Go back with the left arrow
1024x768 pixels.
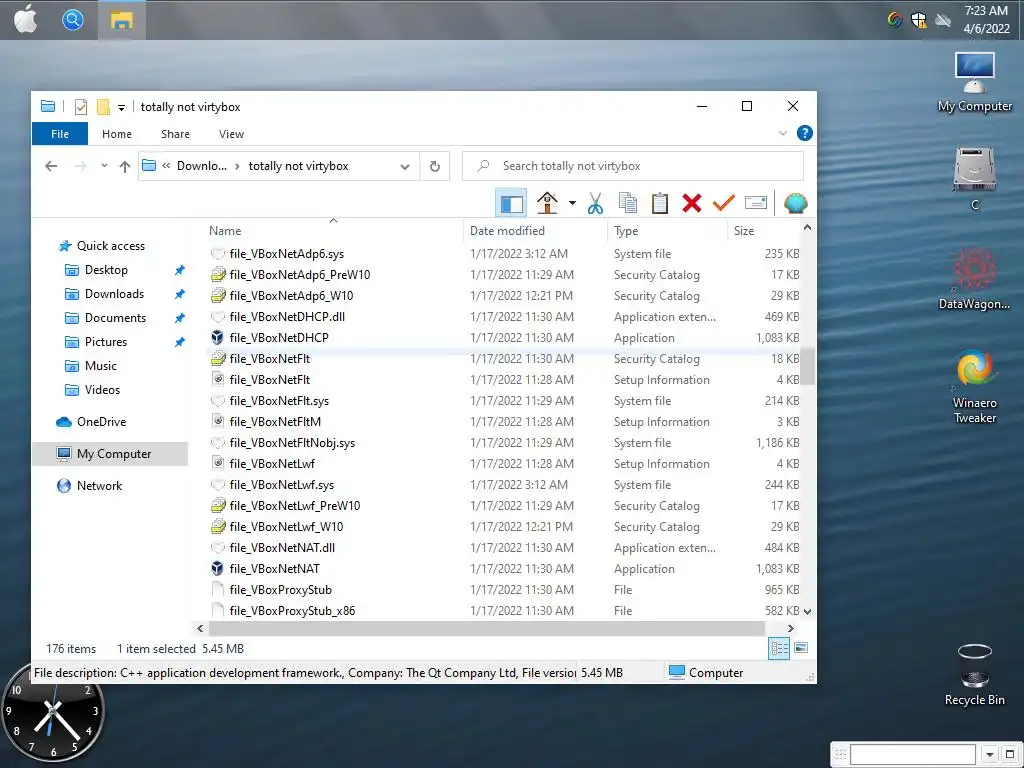coord(51,167)
